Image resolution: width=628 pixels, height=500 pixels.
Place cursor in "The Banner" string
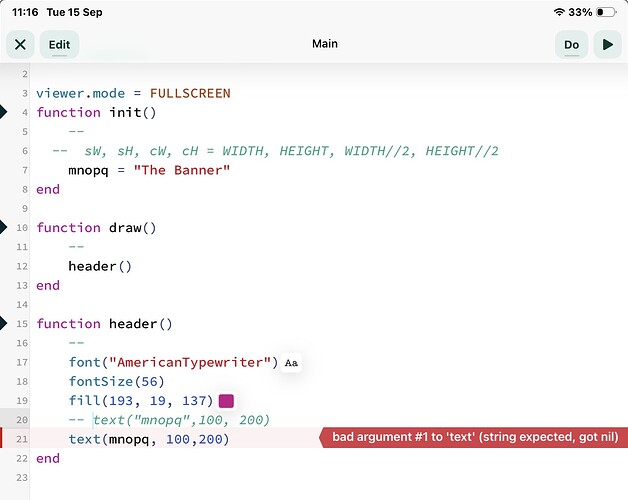[x=181, y=170]
